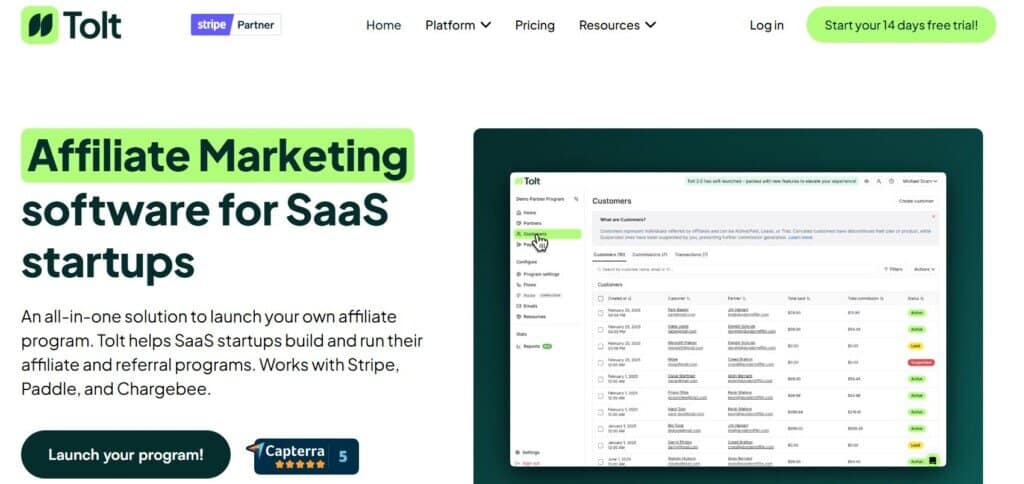Select Home in the top navigation

click(x=383, y=25)
